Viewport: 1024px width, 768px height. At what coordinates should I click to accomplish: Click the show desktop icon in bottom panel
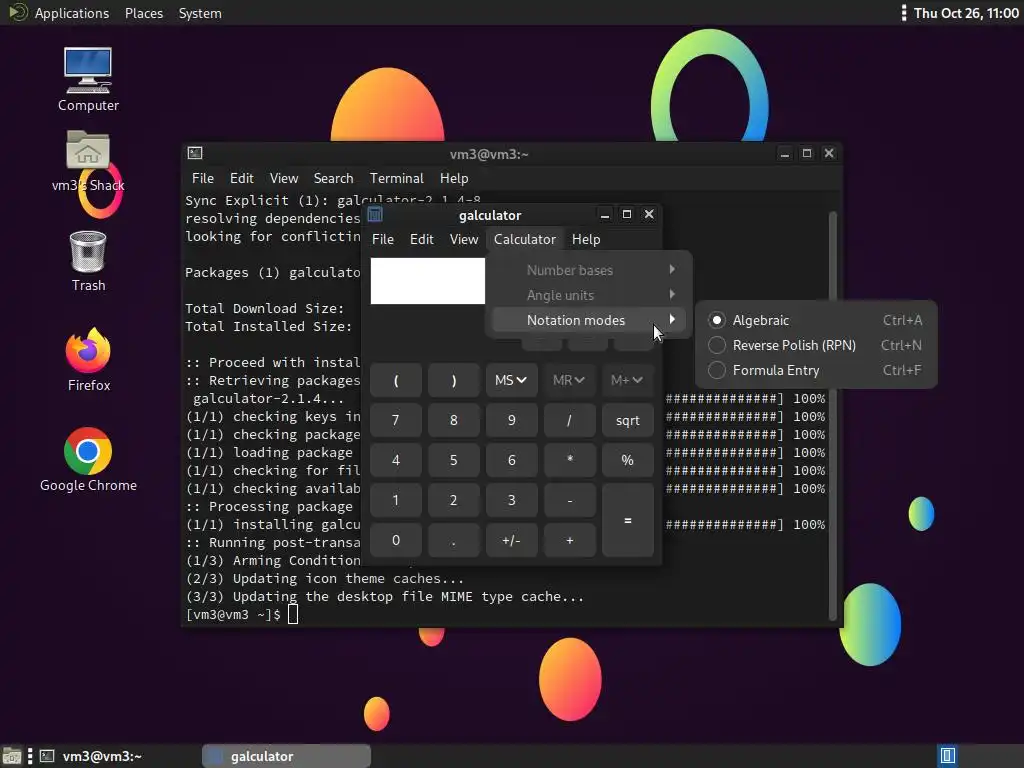12,756
